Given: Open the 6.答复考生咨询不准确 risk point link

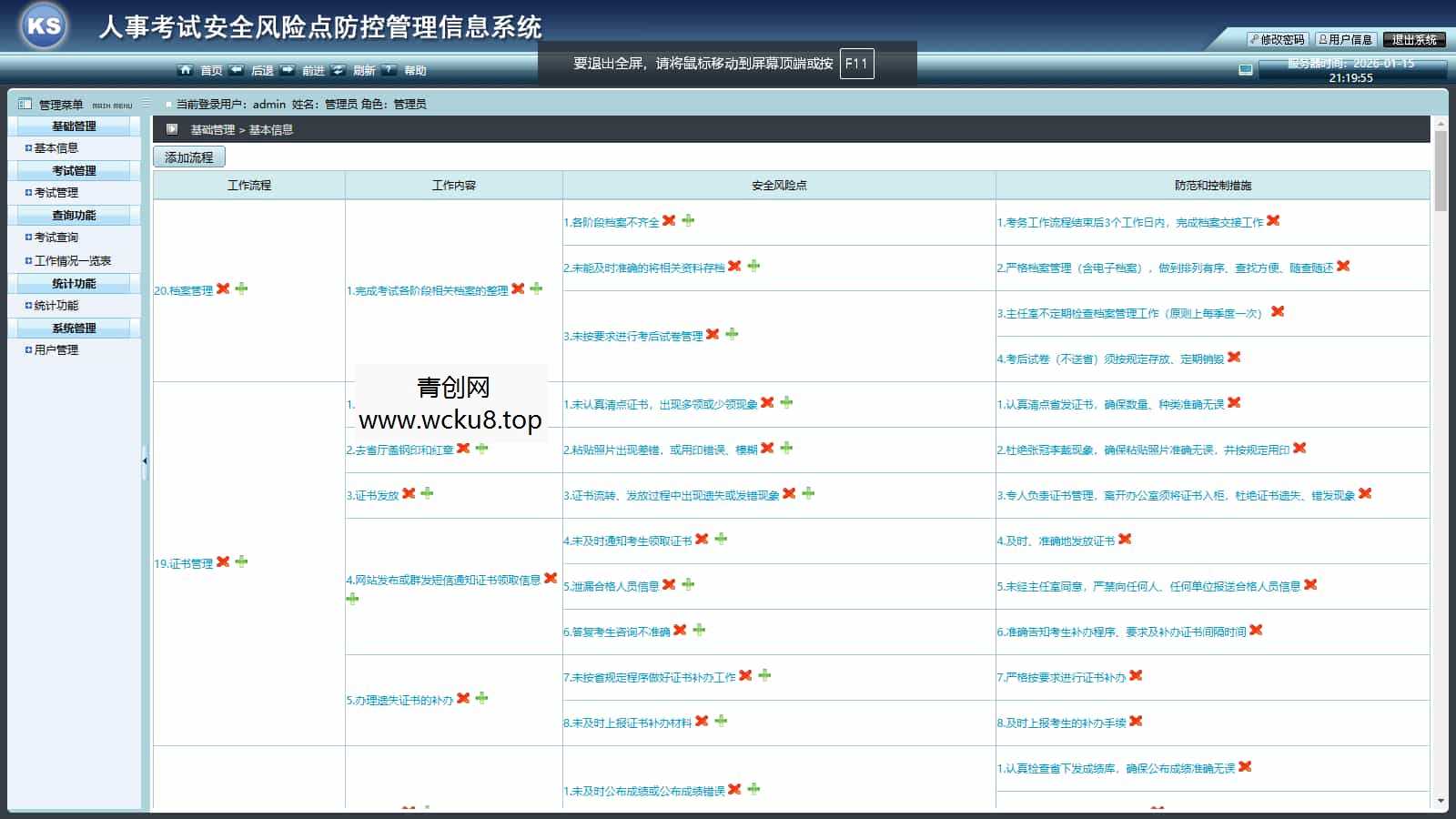Looking at the screenshot, I should click(616, 632).
